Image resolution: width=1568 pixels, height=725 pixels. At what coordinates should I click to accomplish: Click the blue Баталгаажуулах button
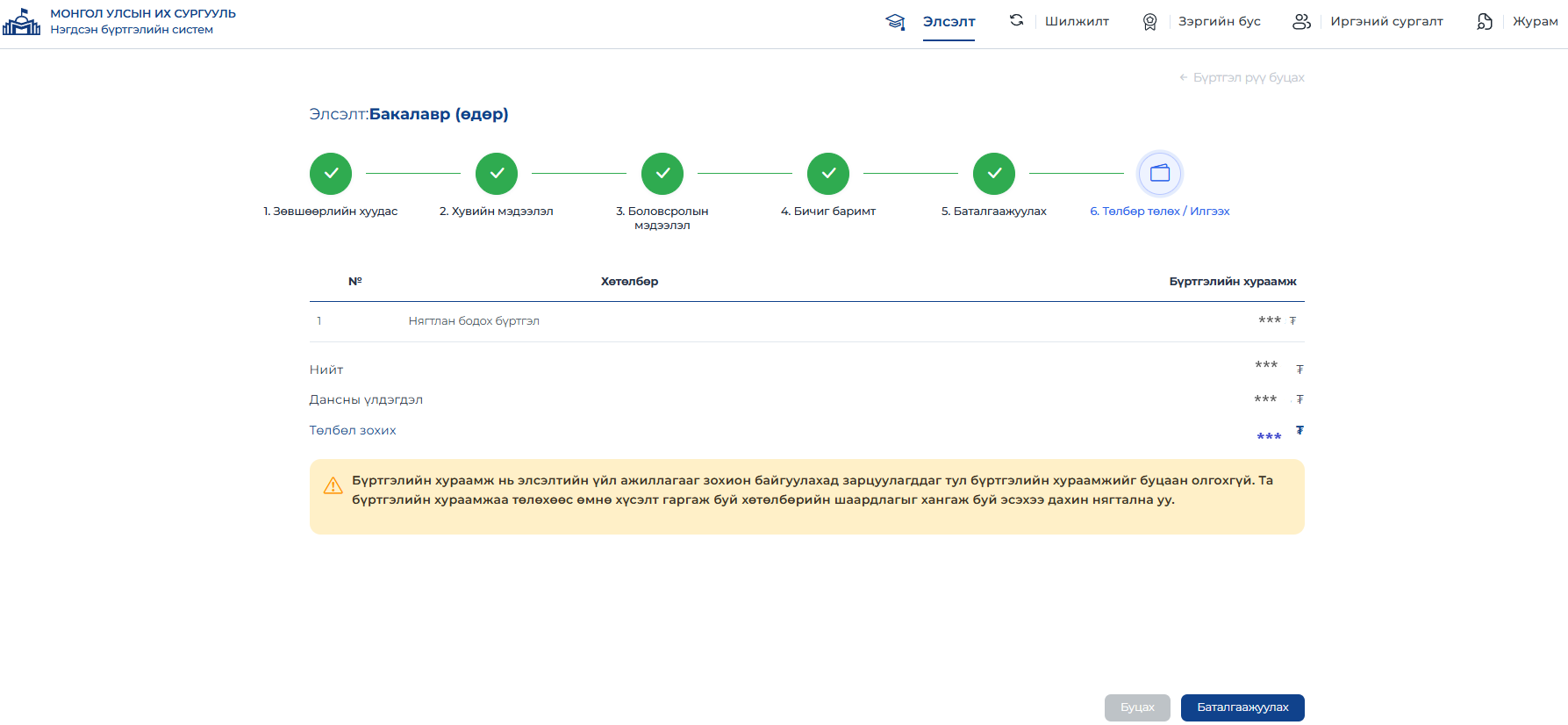pyautogui.click(x=1242, y=707)
